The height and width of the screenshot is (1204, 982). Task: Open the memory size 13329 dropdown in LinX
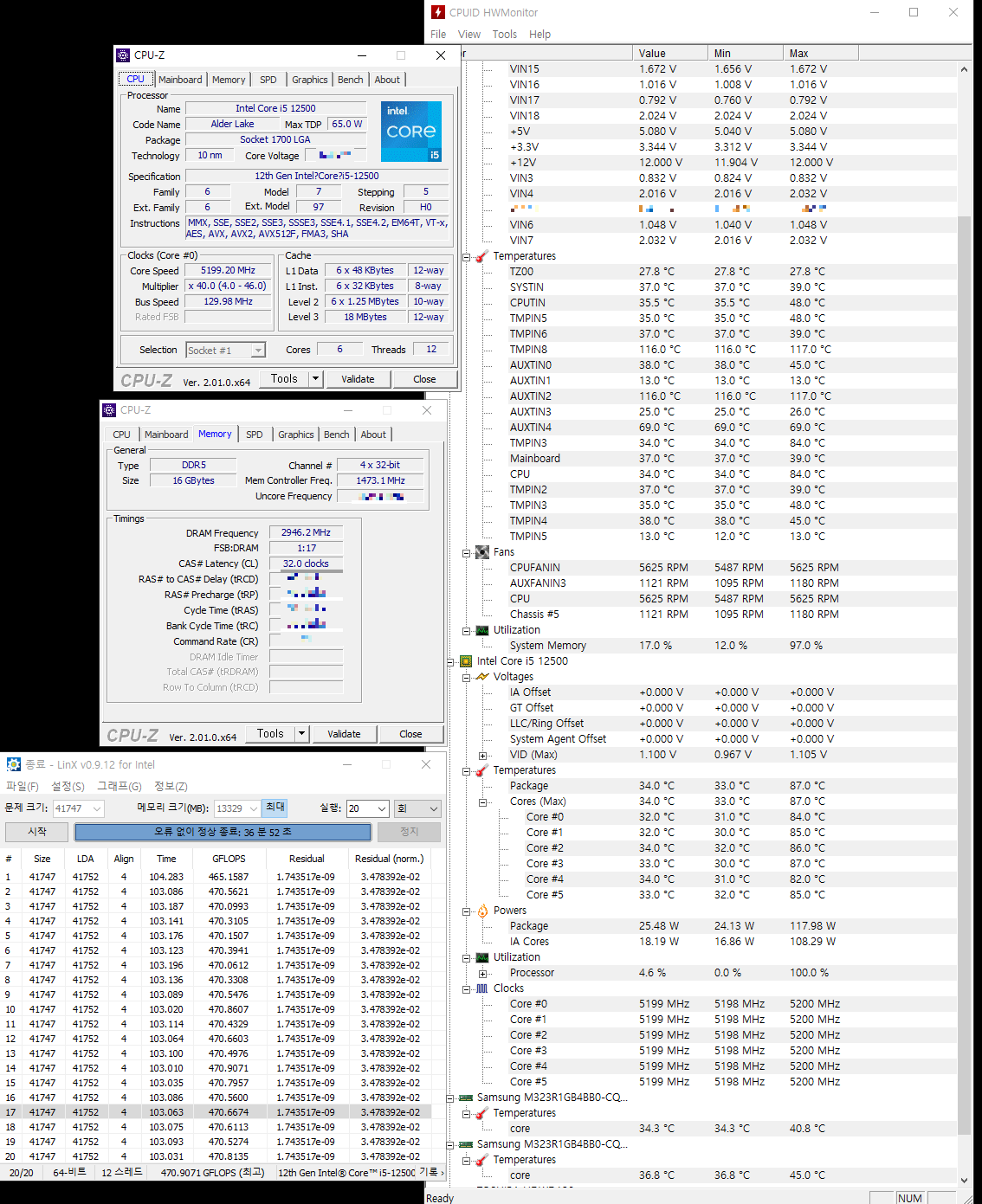click(x=254, y=808)
